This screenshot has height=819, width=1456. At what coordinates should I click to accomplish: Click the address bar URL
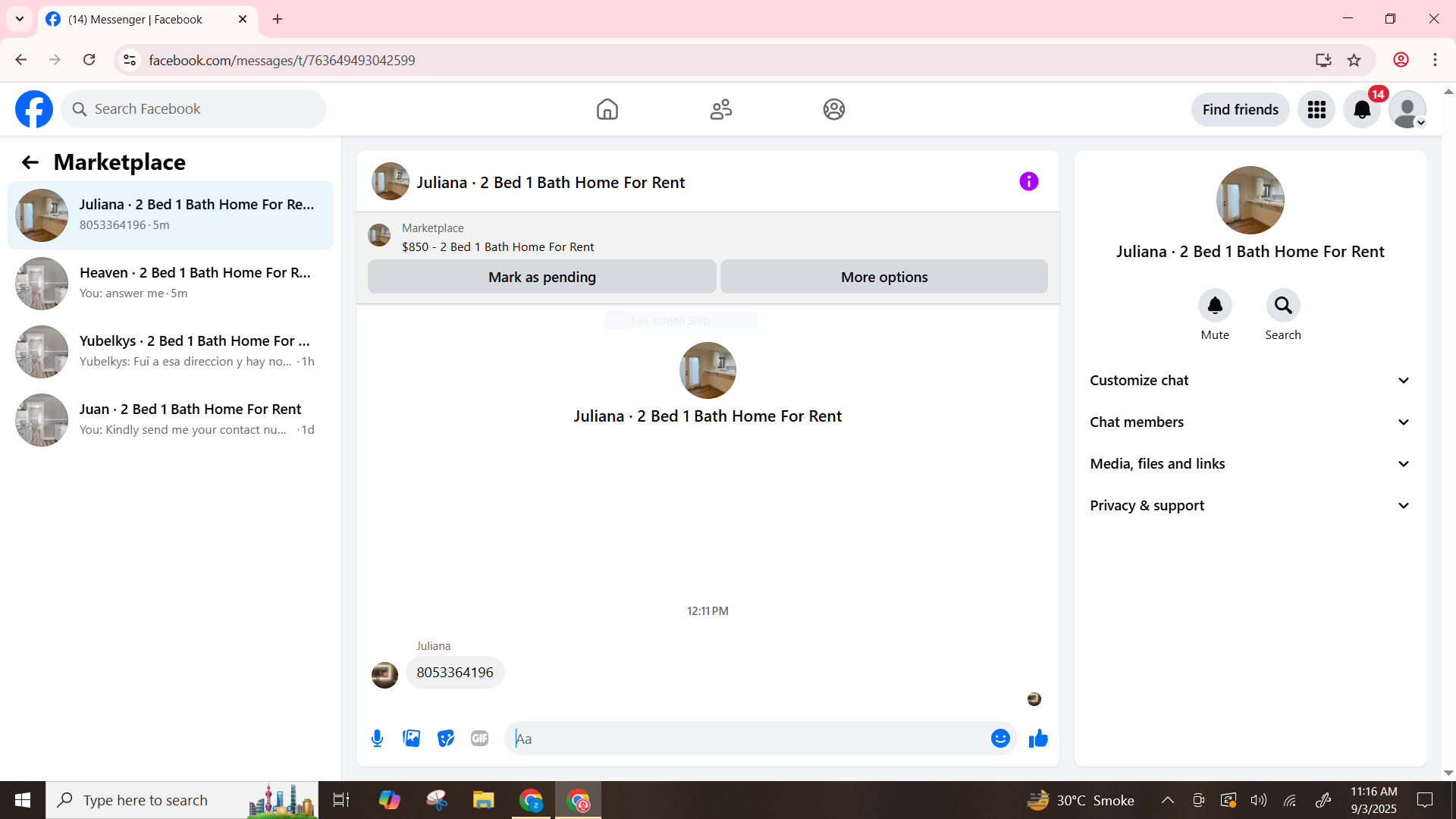[x=282, y=61]
